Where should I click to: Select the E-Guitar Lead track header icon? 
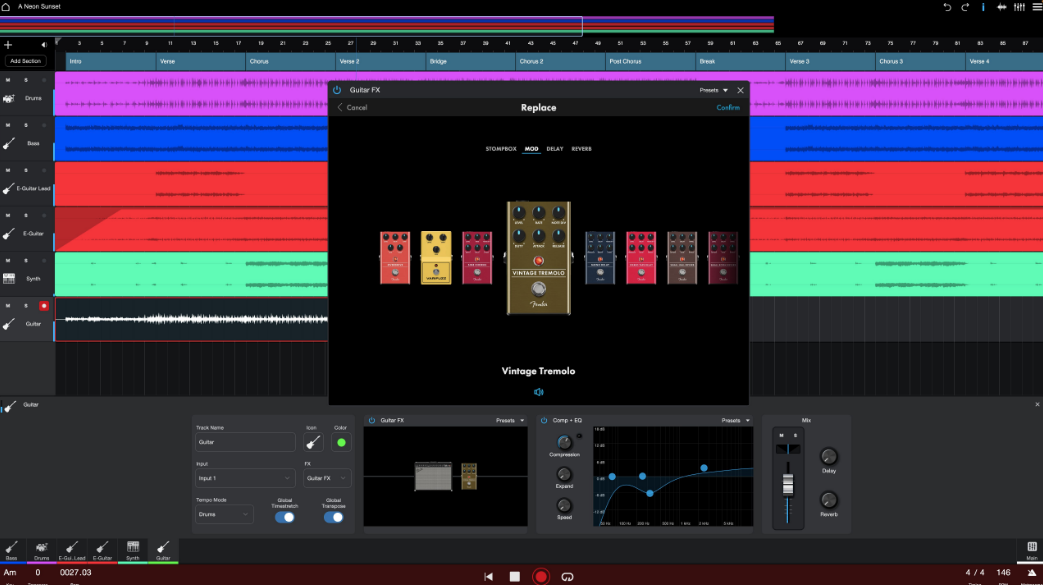tap(9, 188)
